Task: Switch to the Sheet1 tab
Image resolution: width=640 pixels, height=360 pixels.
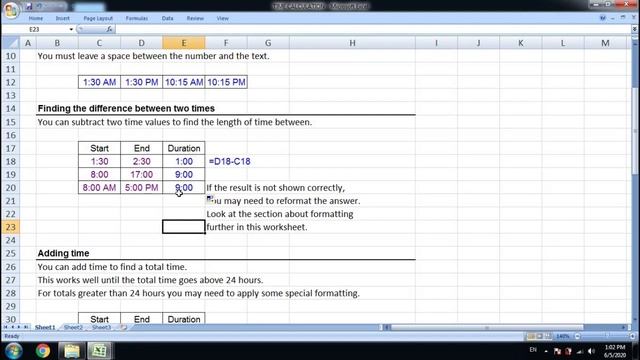Action: tap(45, 327)
